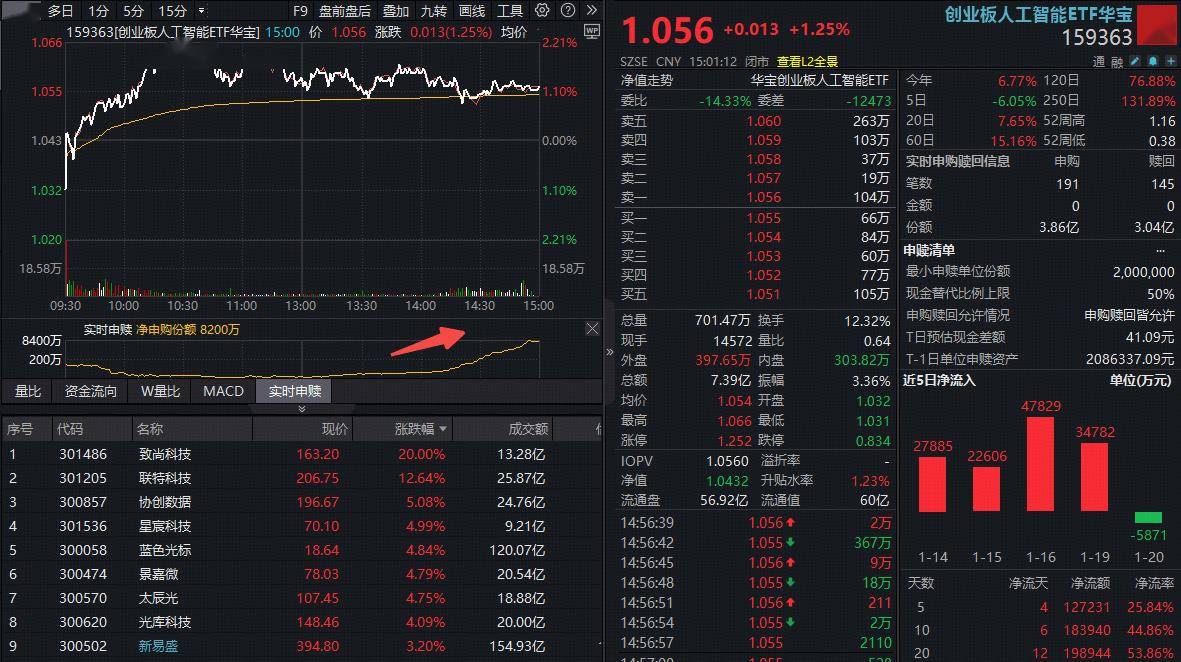
Task: Click the help question mark icon
Action: coord(566,11)
